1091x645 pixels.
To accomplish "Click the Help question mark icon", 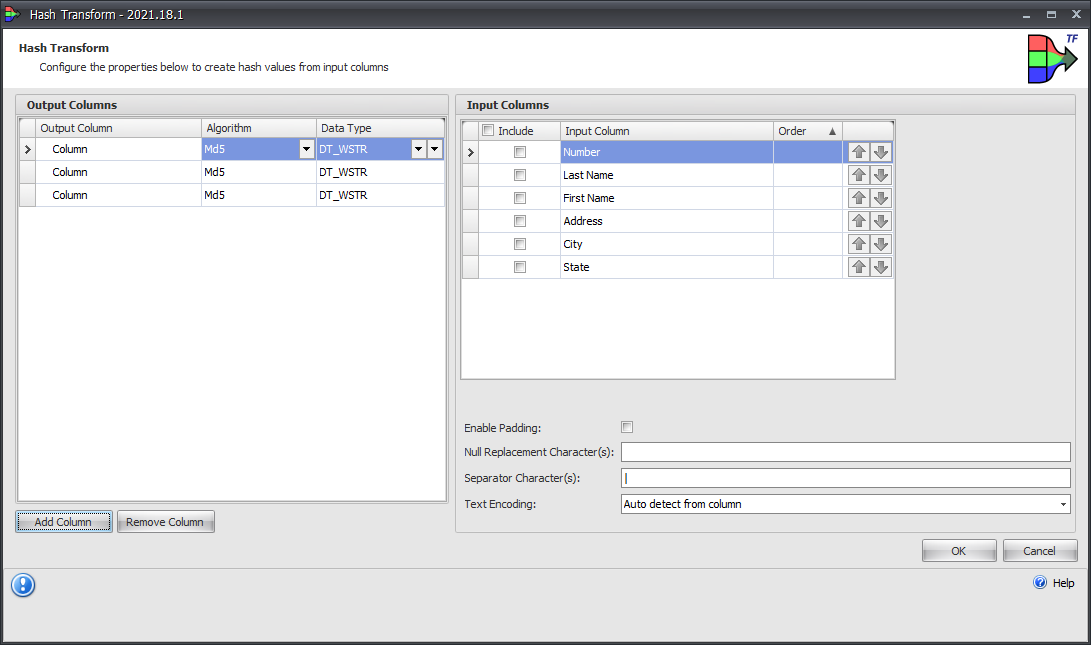I will [1040, 582].
